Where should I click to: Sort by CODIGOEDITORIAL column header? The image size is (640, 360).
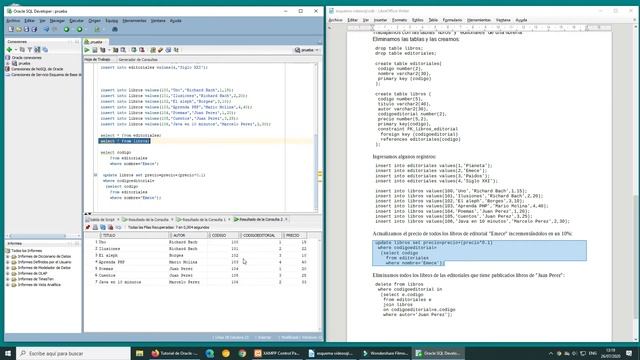point(261,236)
